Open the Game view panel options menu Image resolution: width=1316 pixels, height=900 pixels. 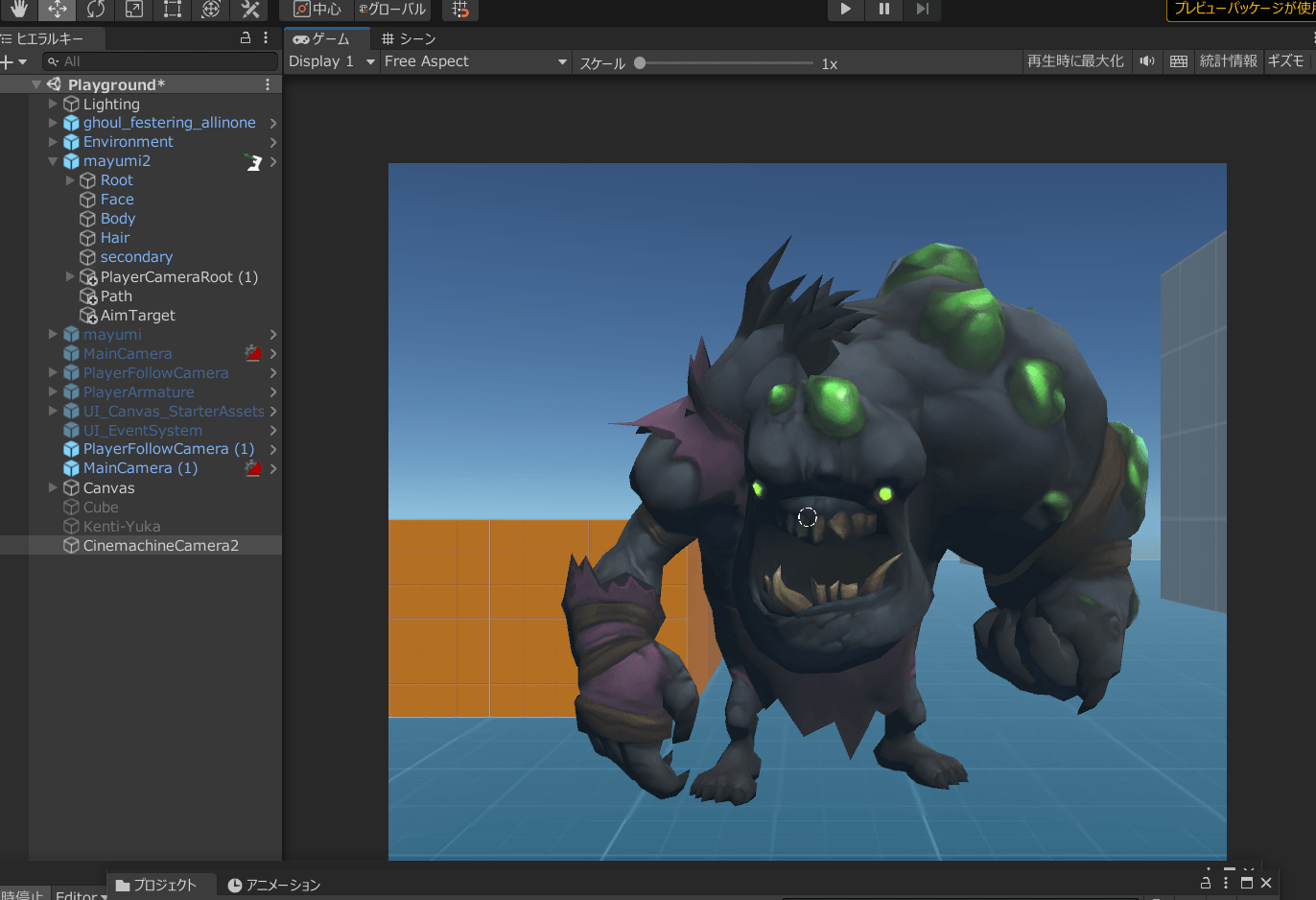1312,37
